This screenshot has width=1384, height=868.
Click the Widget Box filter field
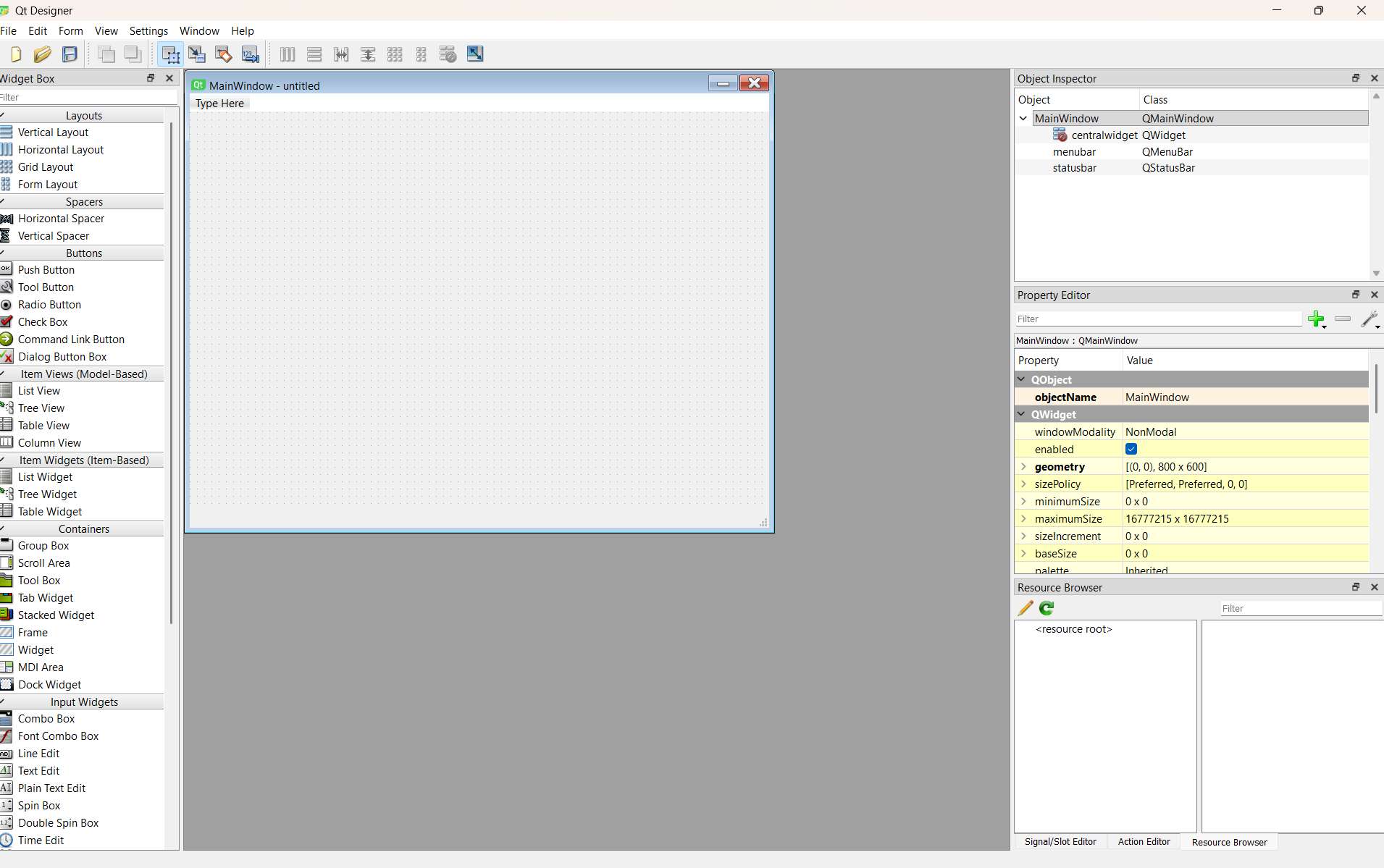pyautogui.click(x=88, y=98)
